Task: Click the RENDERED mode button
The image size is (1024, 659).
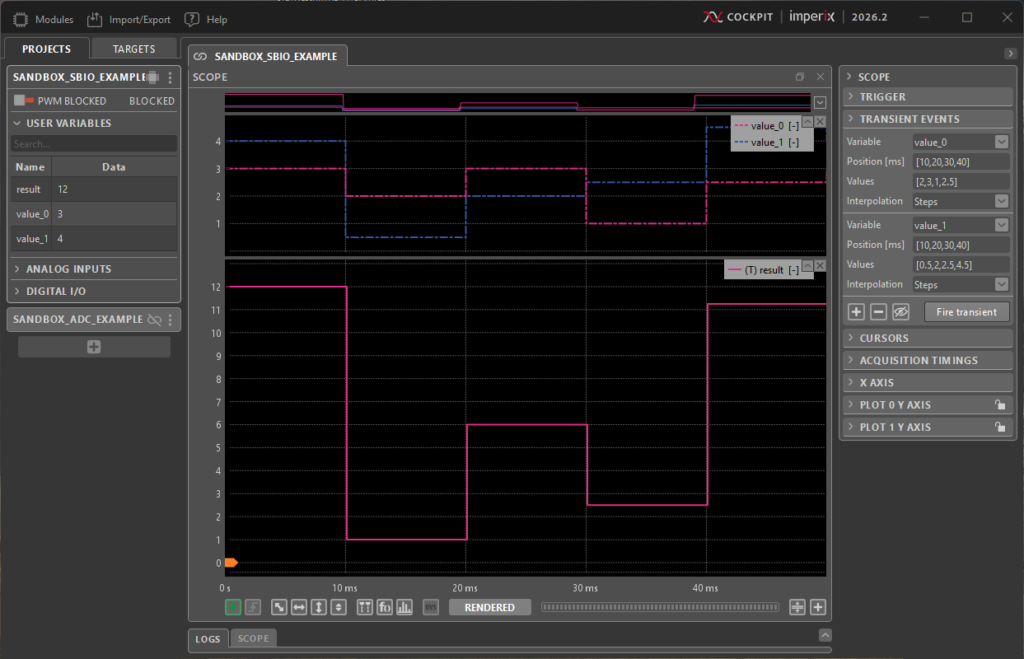Action: coord(489,607)
